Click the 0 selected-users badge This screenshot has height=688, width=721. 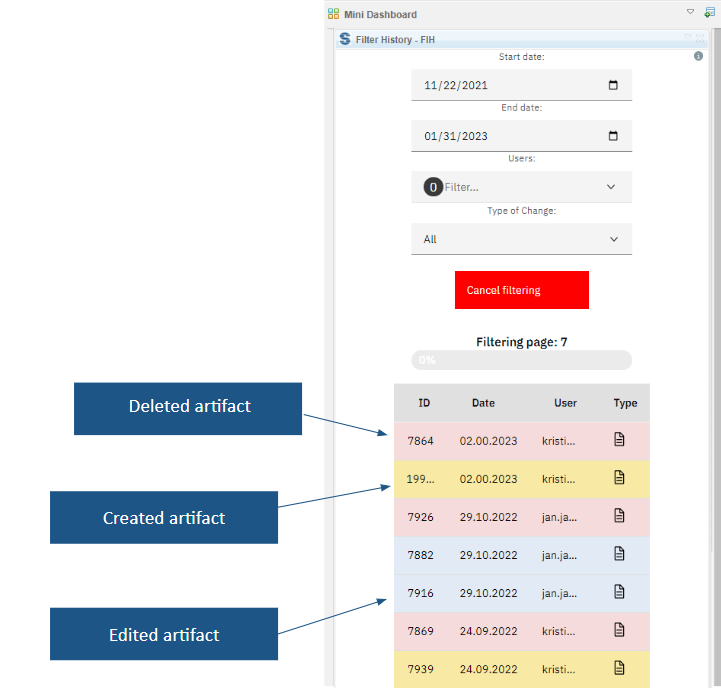433,187
